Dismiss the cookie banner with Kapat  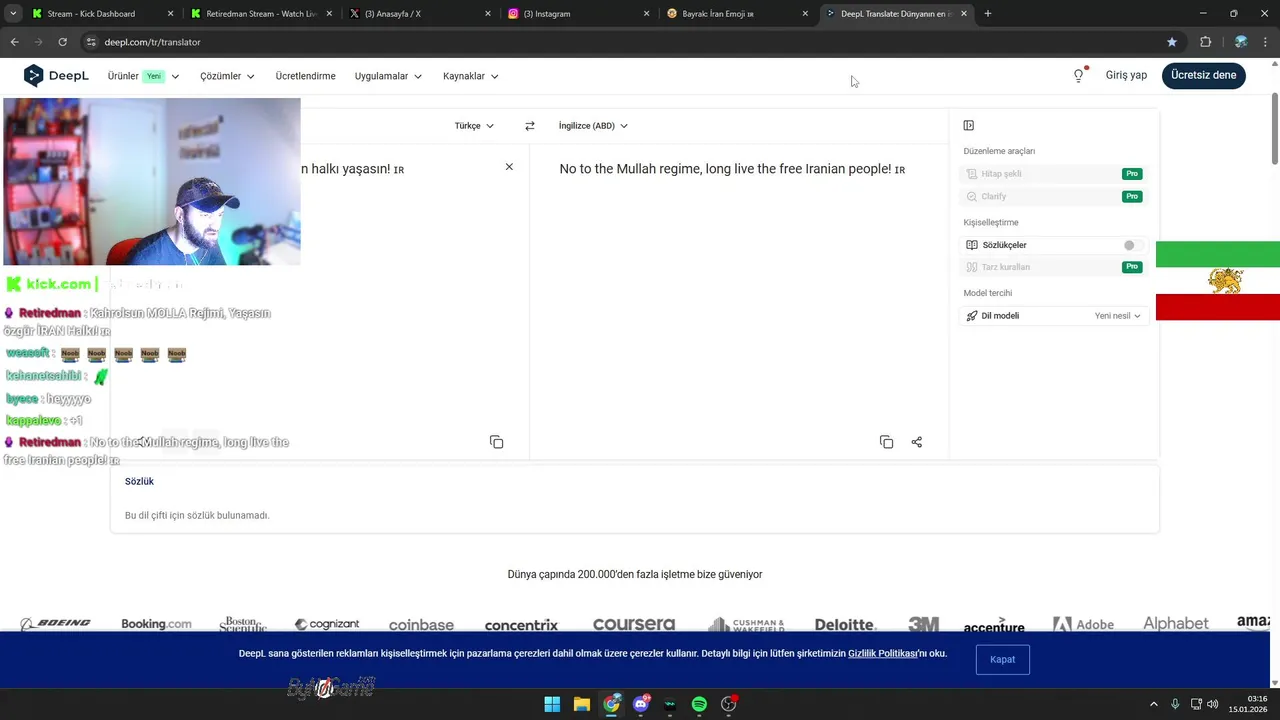tap(1003, 660)
